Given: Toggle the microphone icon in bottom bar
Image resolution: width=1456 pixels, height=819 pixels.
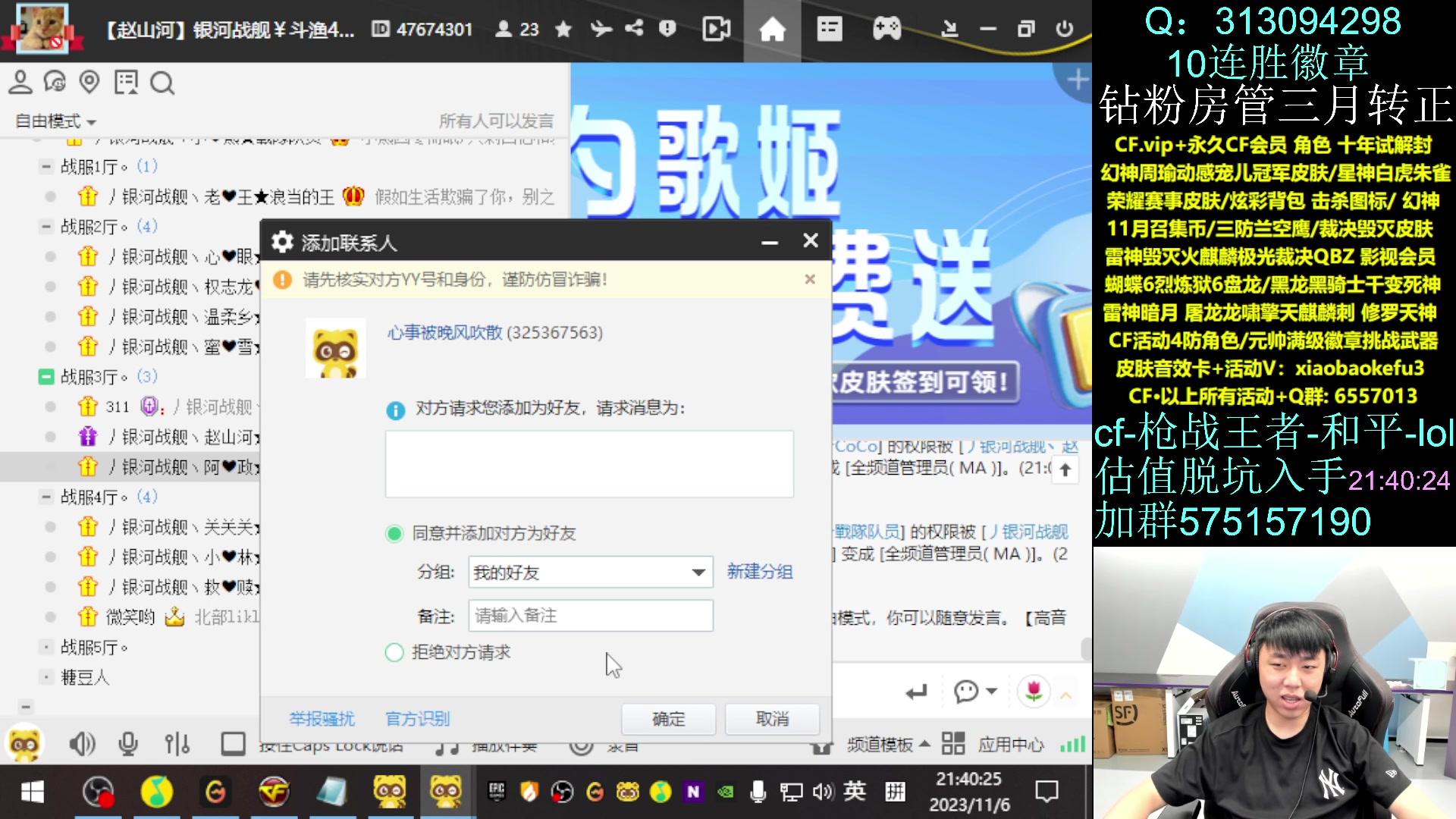Looking at the screenshot, I should pyautogui.click(x=128, y=744).
